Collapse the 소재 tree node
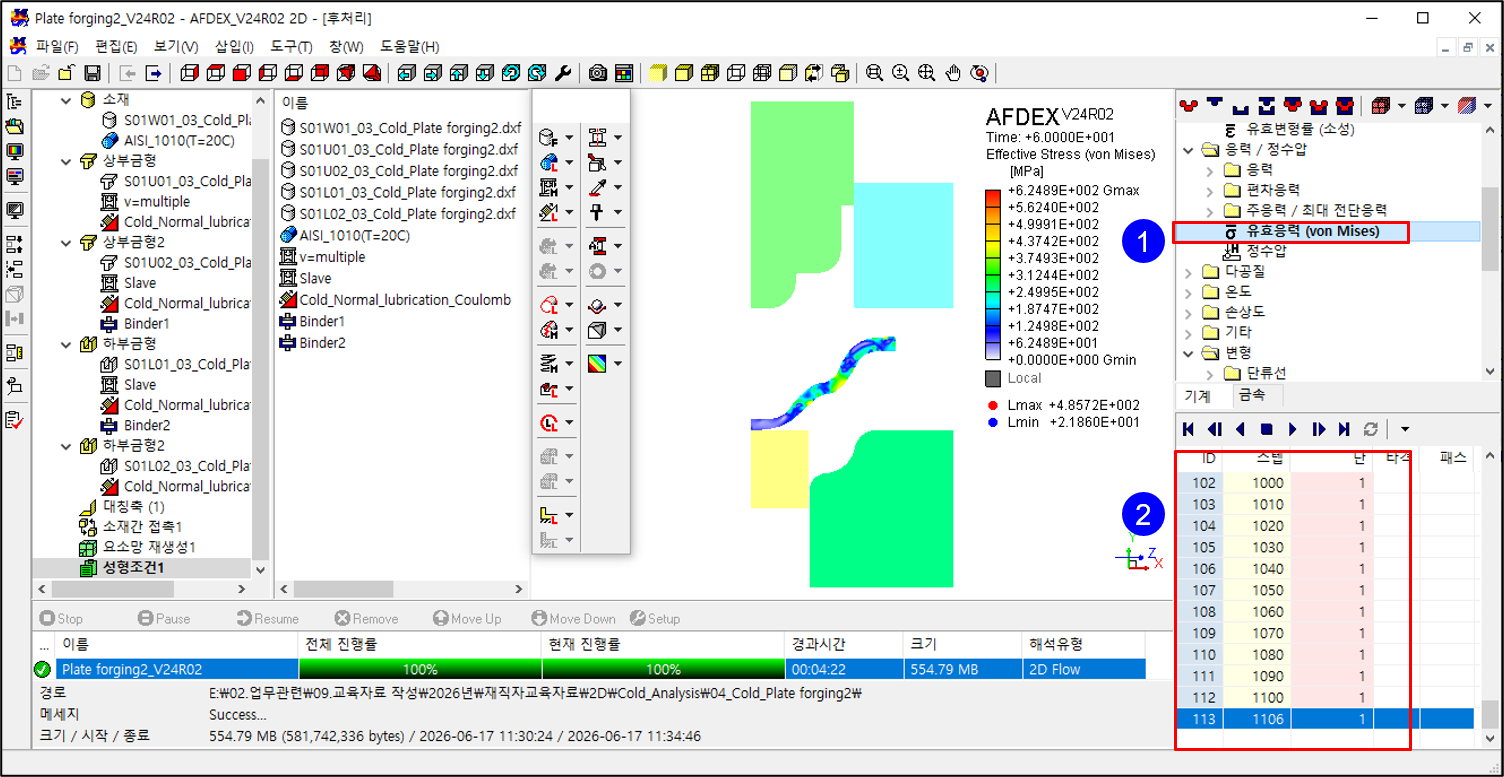This screenshot has width=1504, height=777. click(67, 99)
